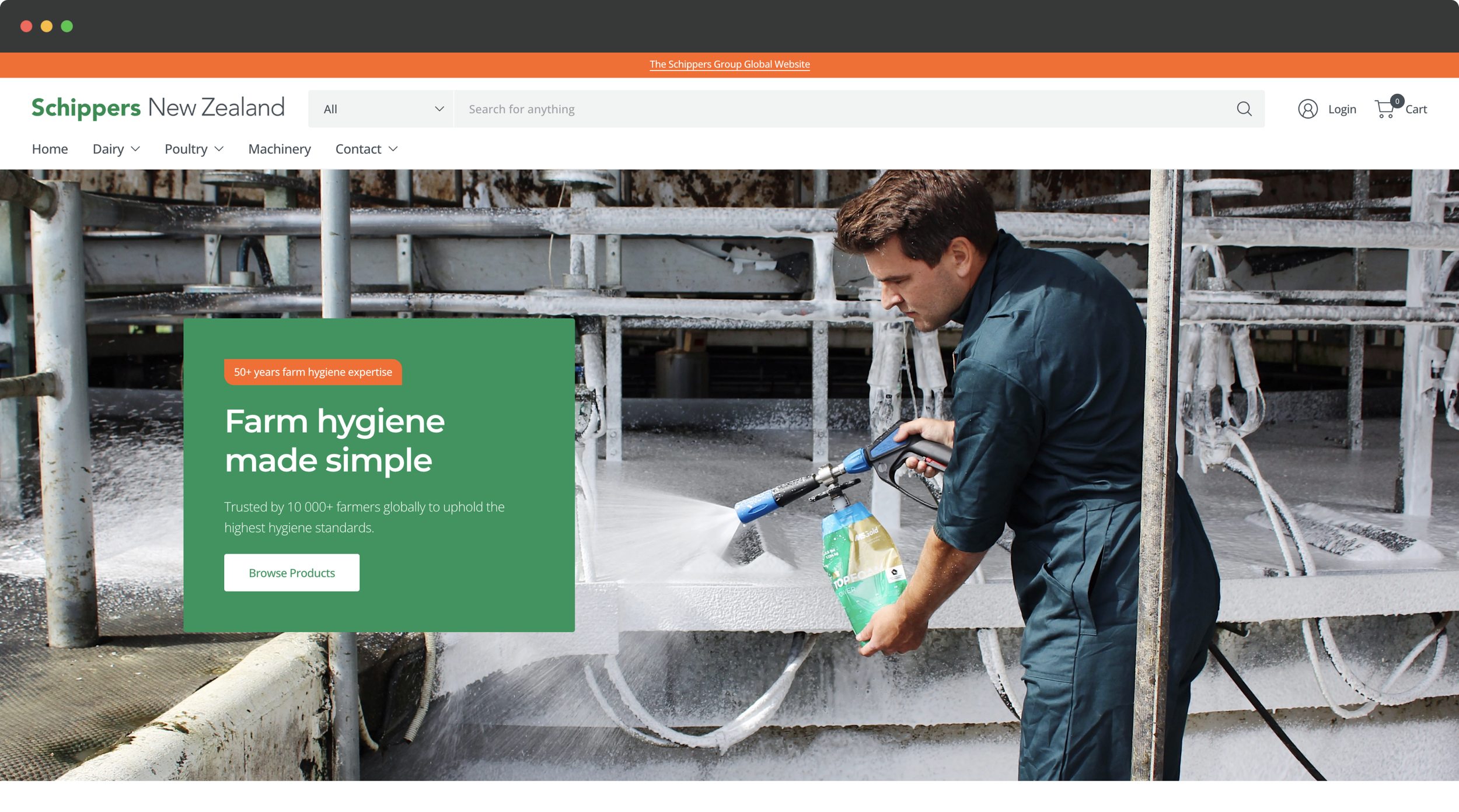Click the shopping cart icon
Image resolution: width=1459 pixels, height=812 pixels.
1384,110
